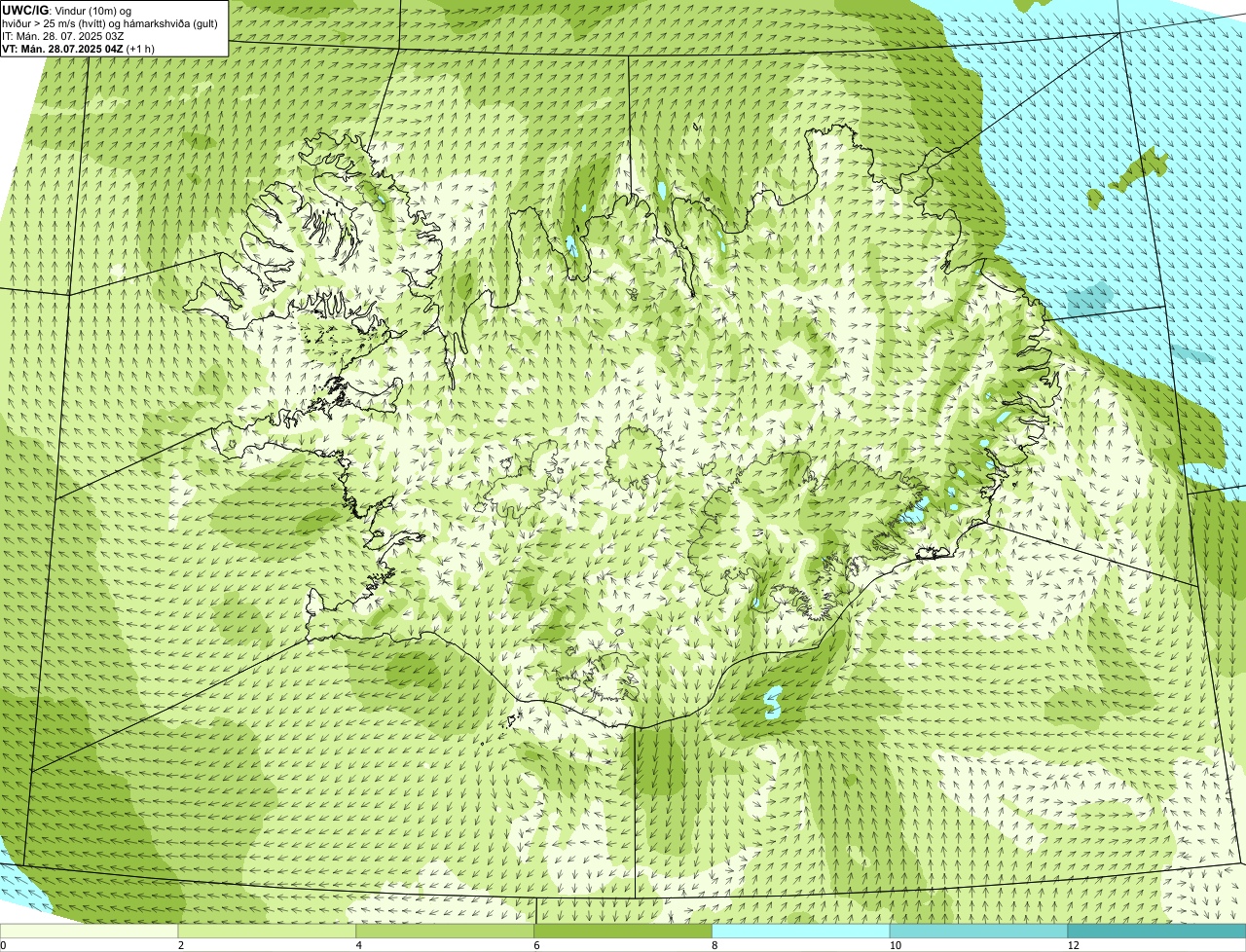The width and height of the screenshot is (1246, 952).
Task: Click the valid time 'VT: Mán. 28.07.2025 04Z (+1 h)'
Action: 79,49
